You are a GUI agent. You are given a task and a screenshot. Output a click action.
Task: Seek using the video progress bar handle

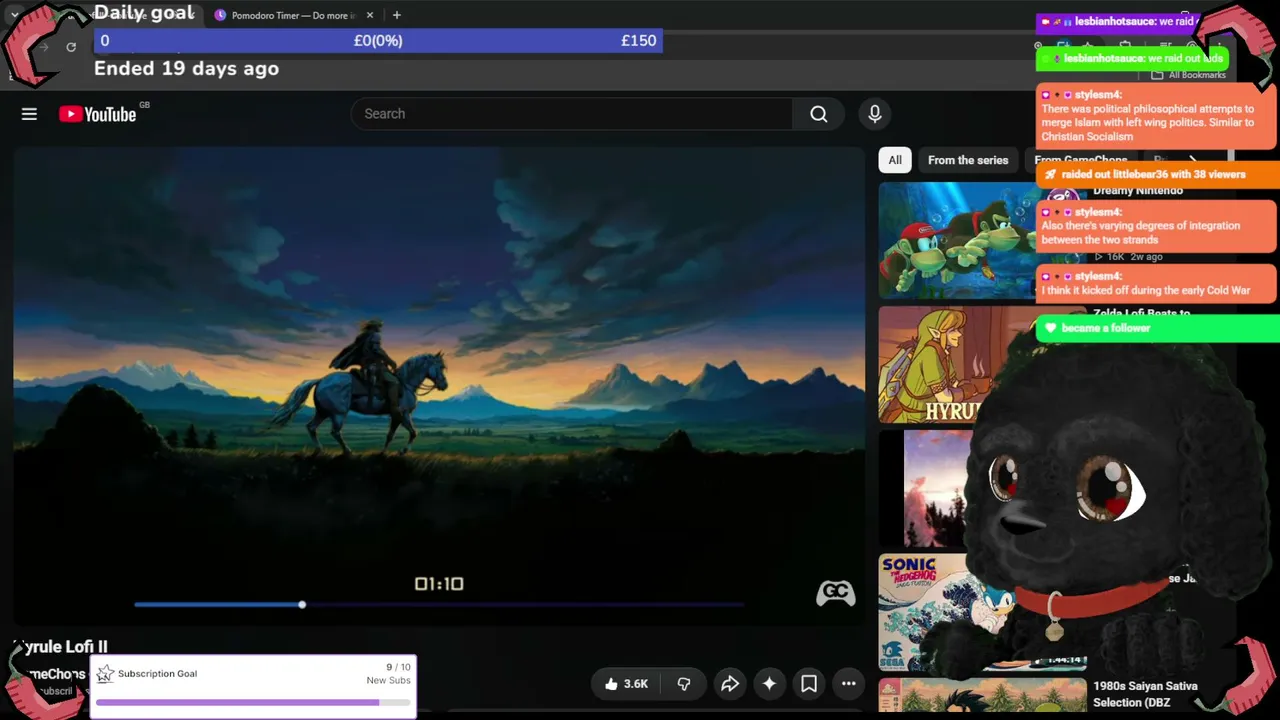[302, 604]
